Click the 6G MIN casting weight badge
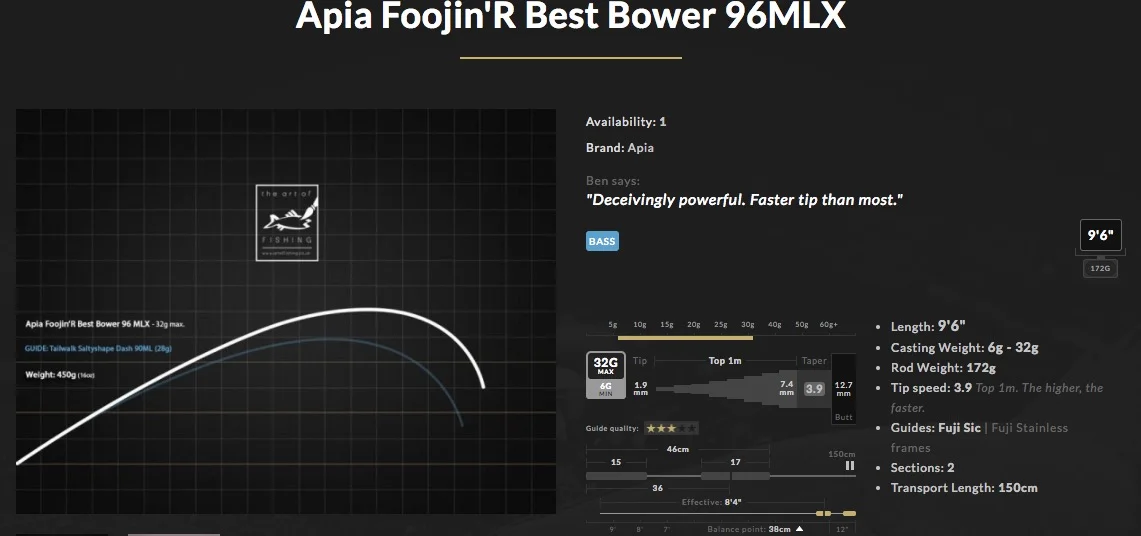Screen dimensions: 1141x536 [x=605, y=389]
